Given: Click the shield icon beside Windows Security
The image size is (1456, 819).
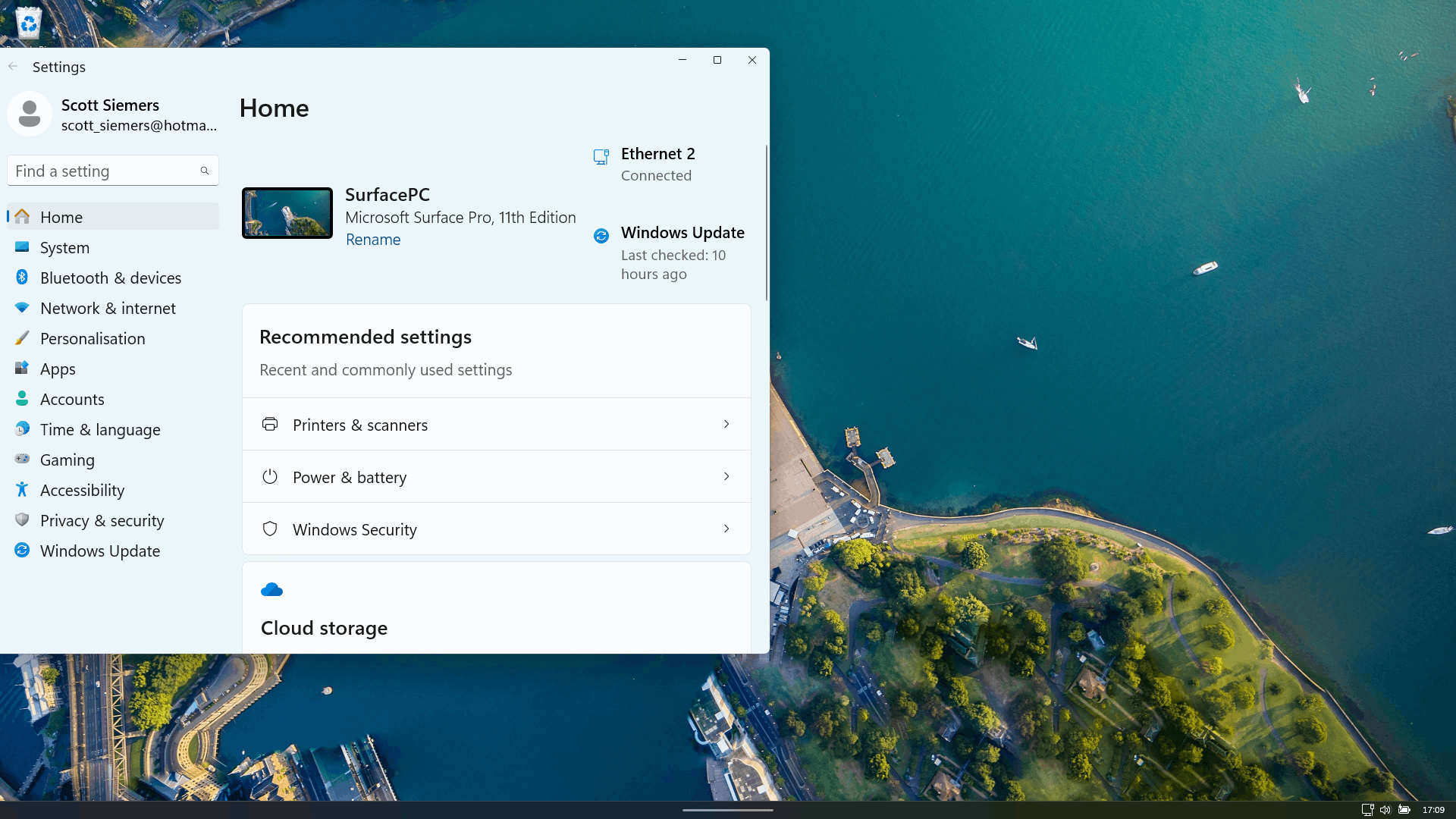Looking at the screenshot, I should tap(270, 529).
